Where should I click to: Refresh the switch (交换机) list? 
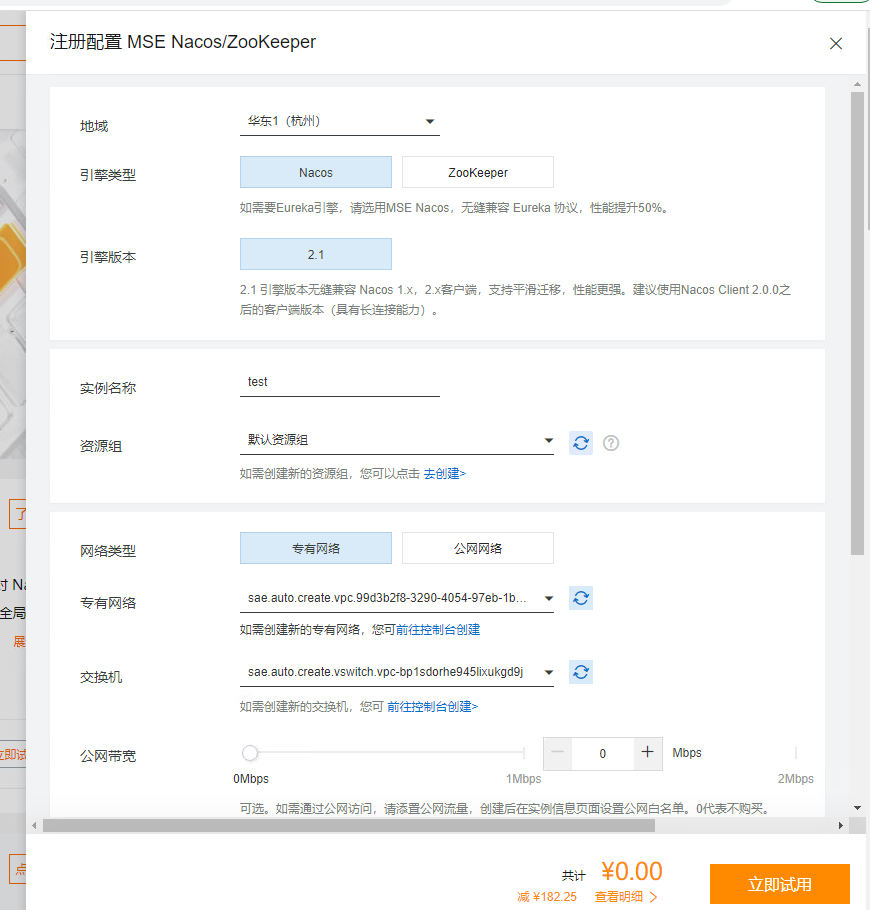tap(581, 672)
